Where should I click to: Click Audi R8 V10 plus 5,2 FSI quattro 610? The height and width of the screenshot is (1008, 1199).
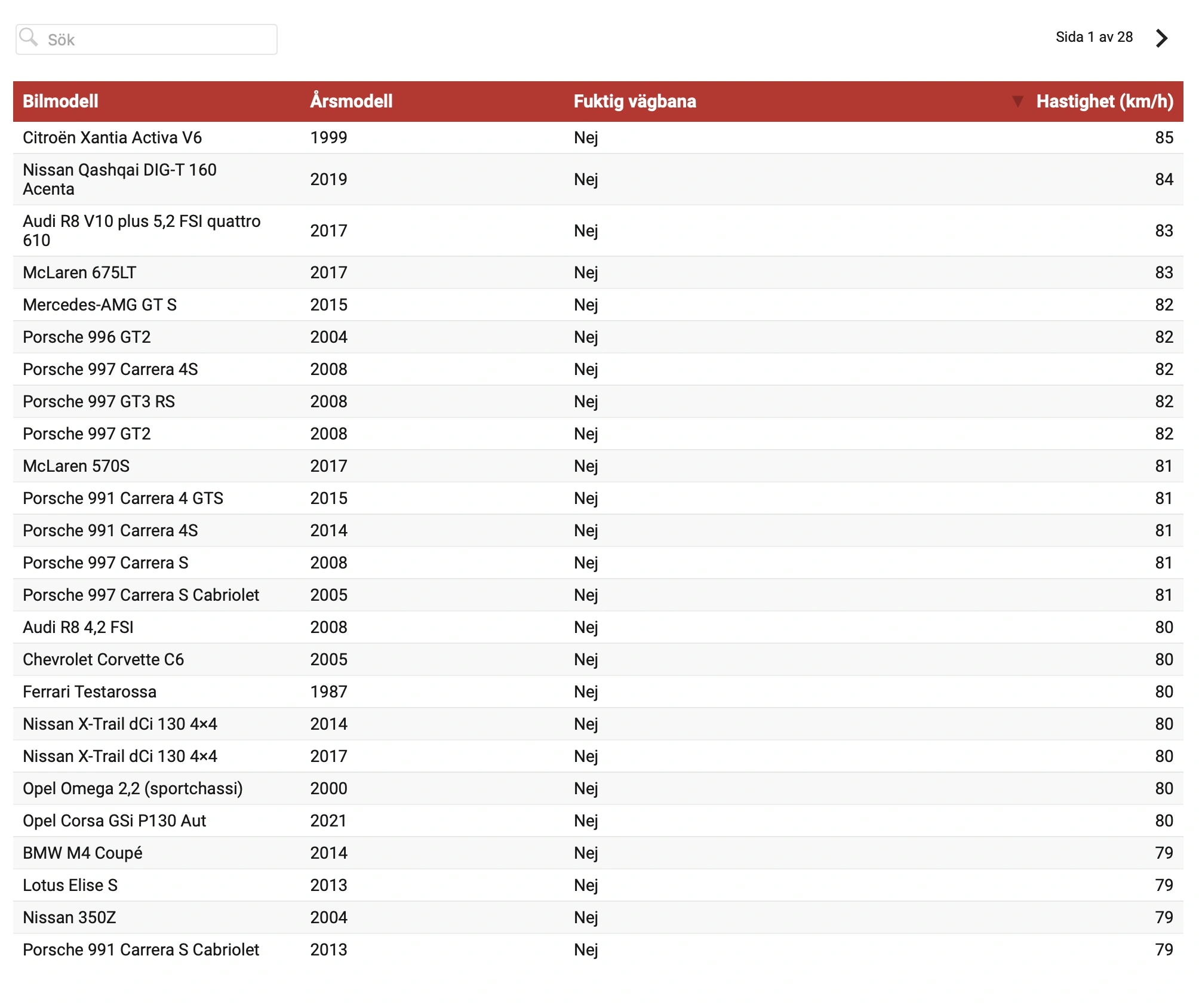(x=142, y=231)
